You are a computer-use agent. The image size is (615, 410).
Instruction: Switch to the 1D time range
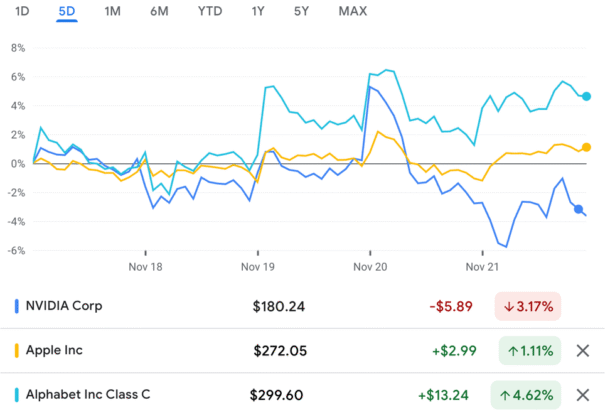[22, 11]
